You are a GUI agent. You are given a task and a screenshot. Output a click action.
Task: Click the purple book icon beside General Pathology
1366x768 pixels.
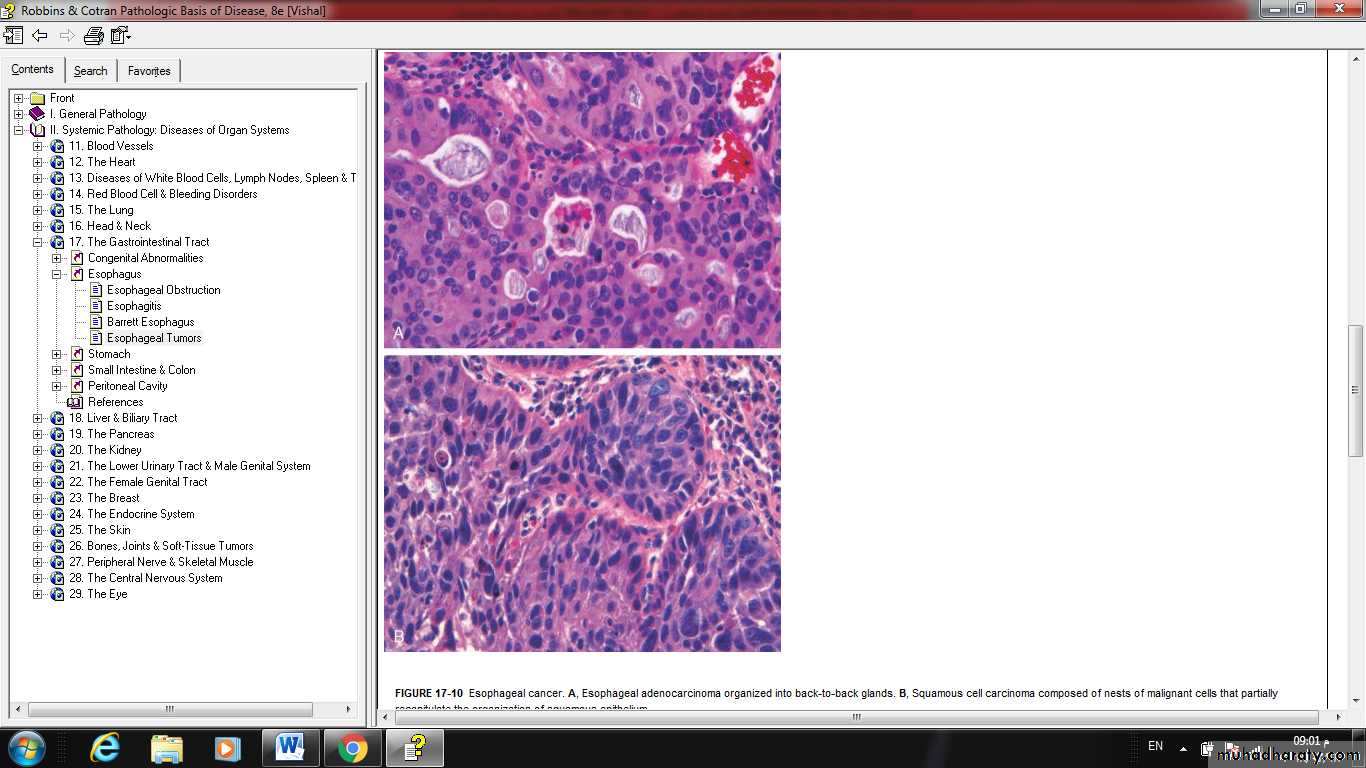(x=37, y=114)
